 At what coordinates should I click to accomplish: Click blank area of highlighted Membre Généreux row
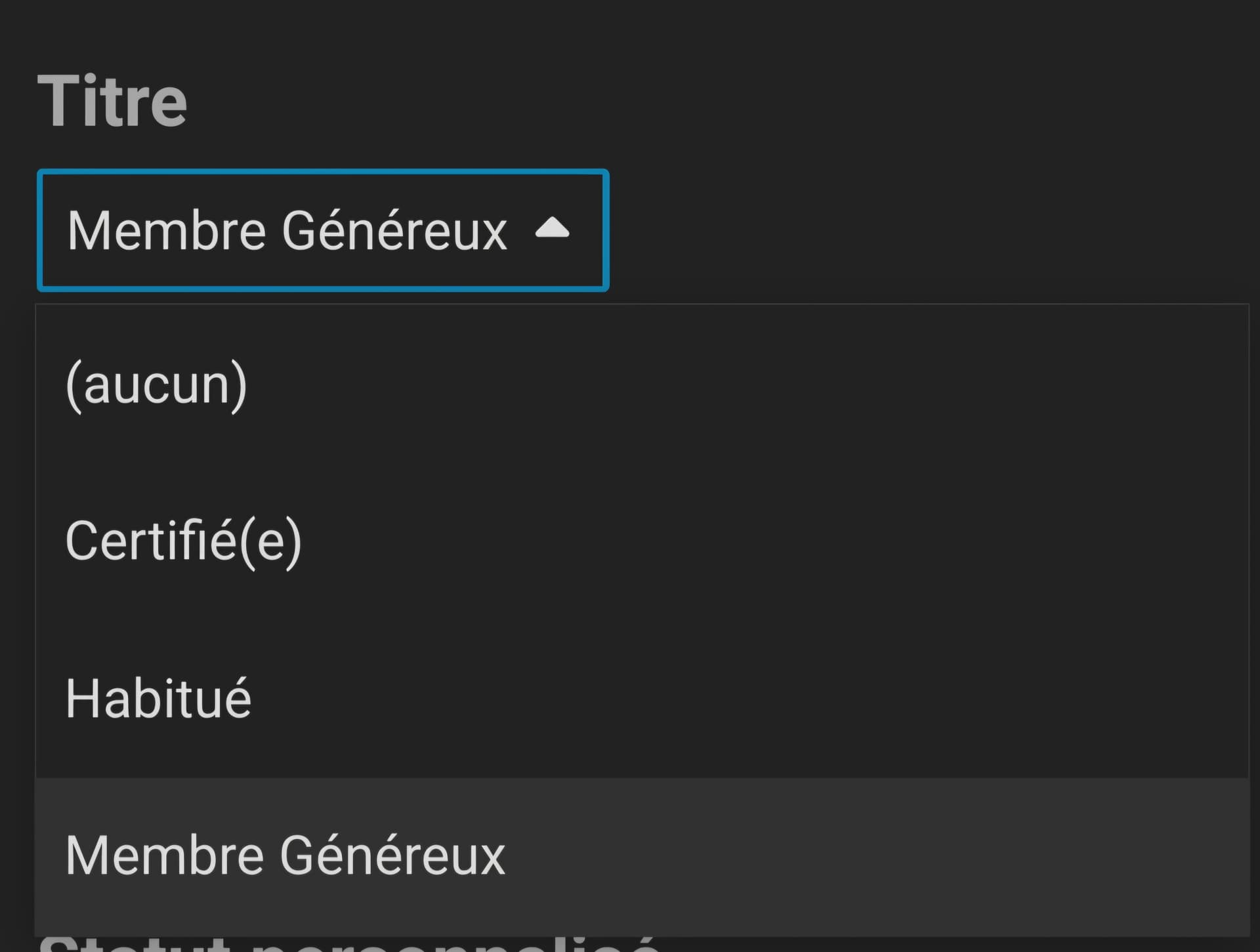pos(877,857)
